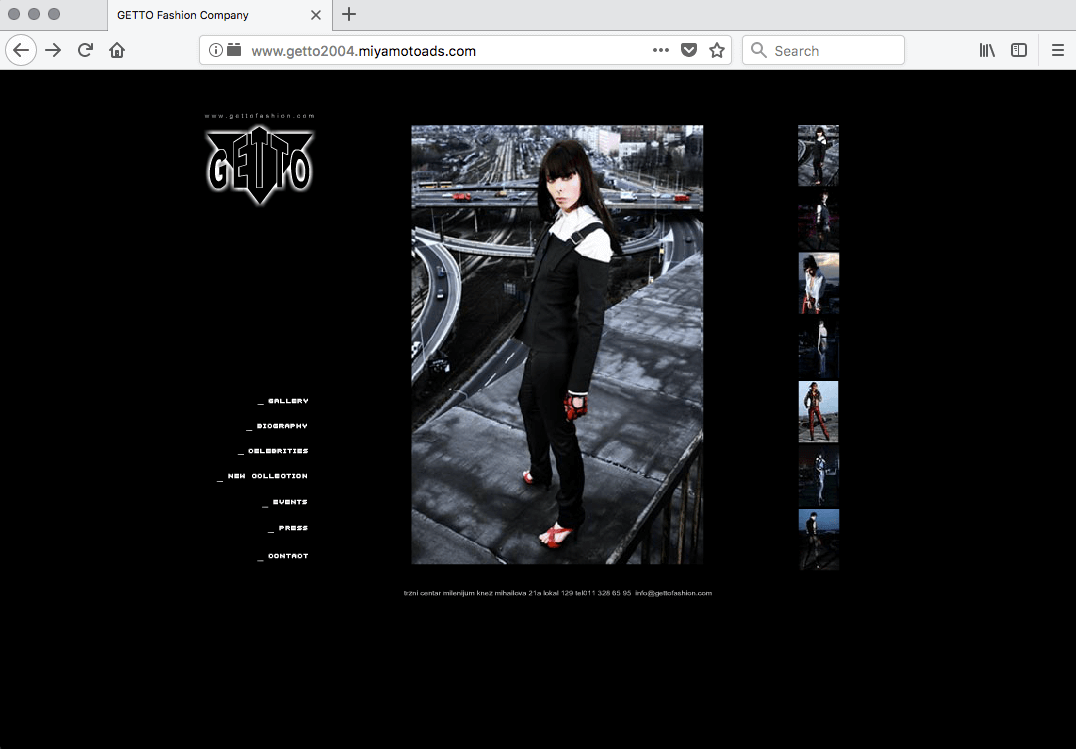This screenshot has width=1076, height=749.
Task: Open a new browser tab
Action: point(349,14)
